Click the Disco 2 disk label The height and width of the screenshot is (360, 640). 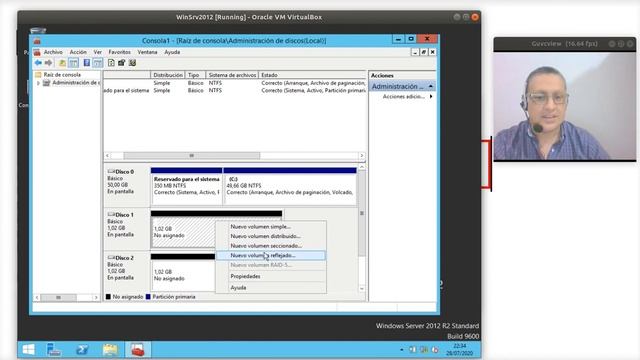coord(124,258)
